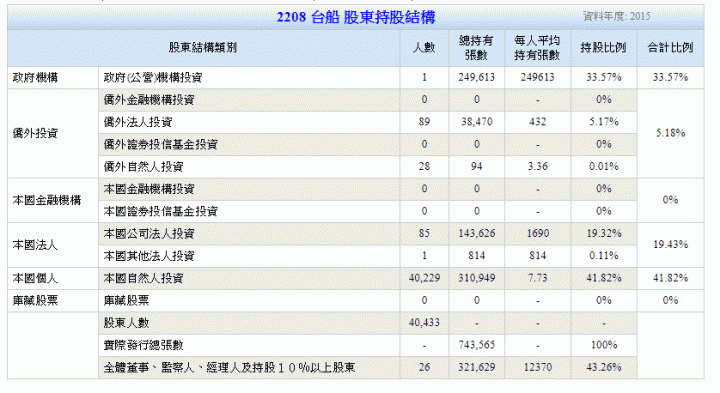The width and height of the screenshot is (720, 393).
Task: Click the 本國金融機構投資 row label
Action: tap(149, 189)
